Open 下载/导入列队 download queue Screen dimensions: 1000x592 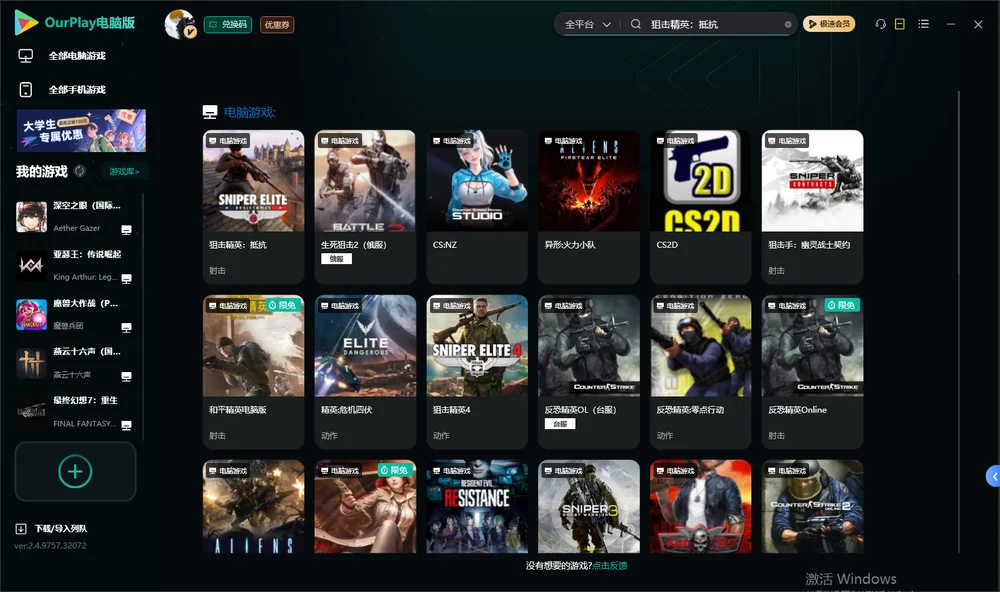coord(61,529)
